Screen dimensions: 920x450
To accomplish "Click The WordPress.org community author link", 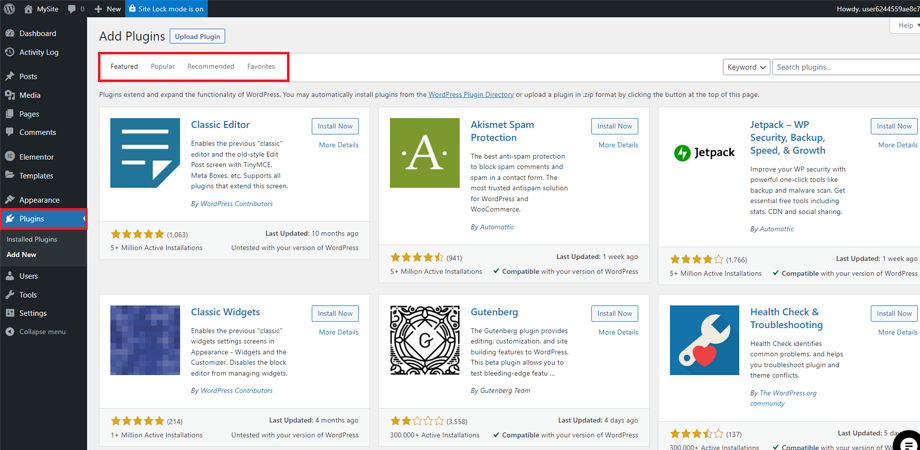I will (x=783, y=398).
